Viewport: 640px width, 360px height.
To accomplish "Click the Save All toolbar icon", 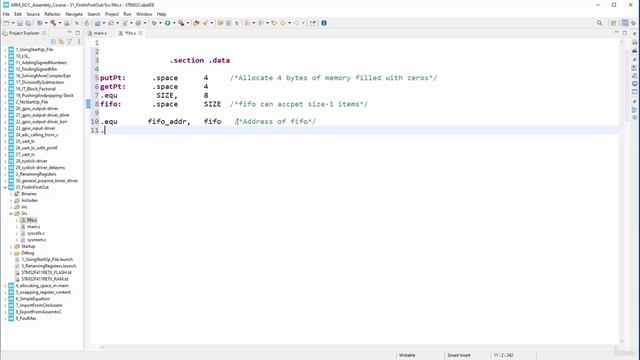I will coord(28,23).
